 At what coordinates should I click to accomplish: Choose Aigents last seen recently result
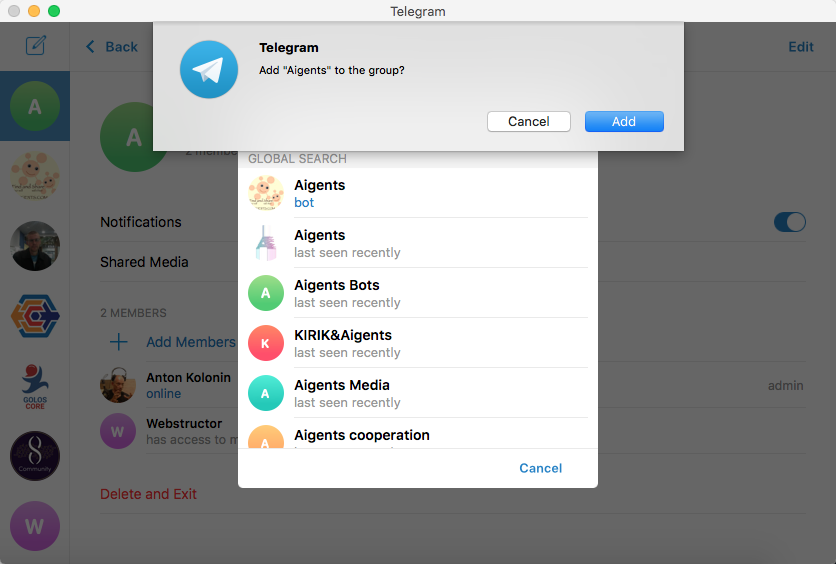tap(417, 243)
